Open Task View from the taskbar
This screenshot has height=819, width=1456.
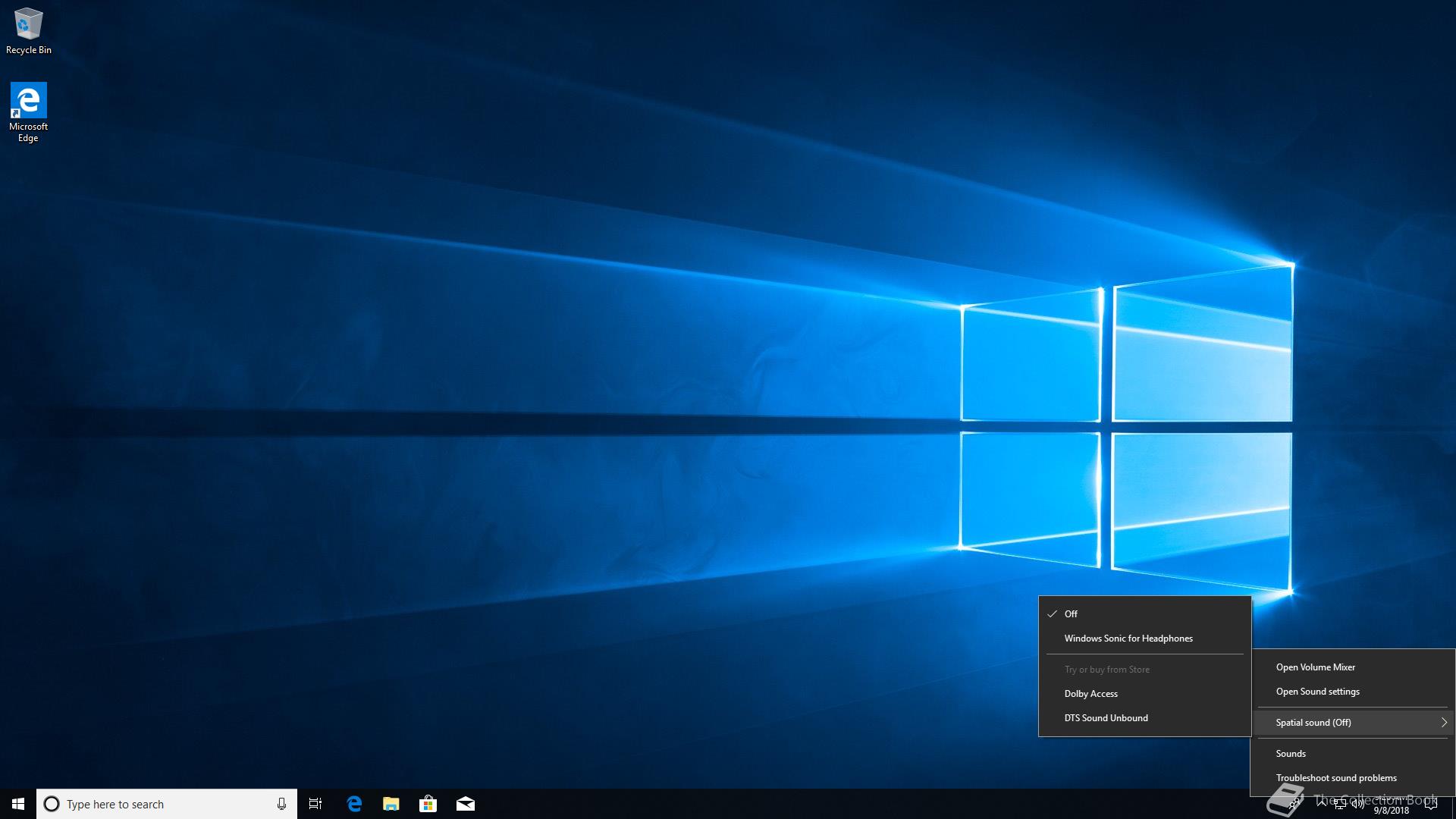[x=315, y=804]
